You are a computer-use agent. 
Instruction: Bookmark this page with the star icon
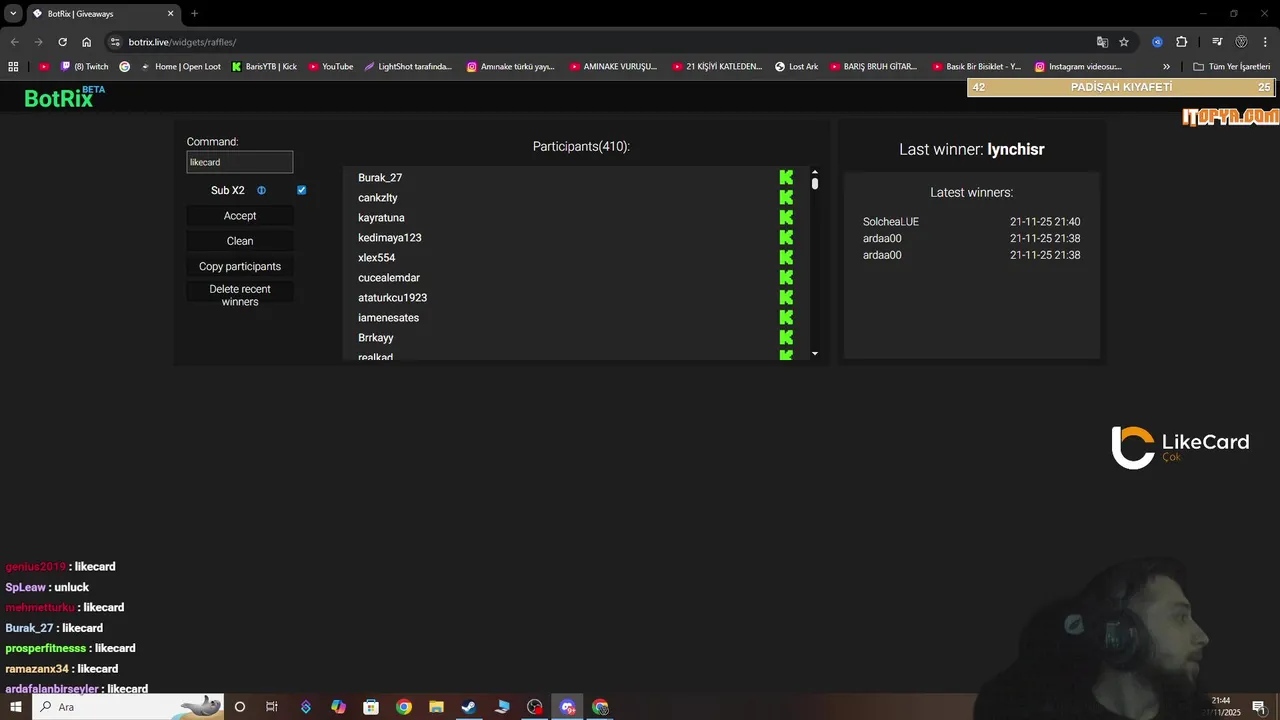coord(1124,42)
